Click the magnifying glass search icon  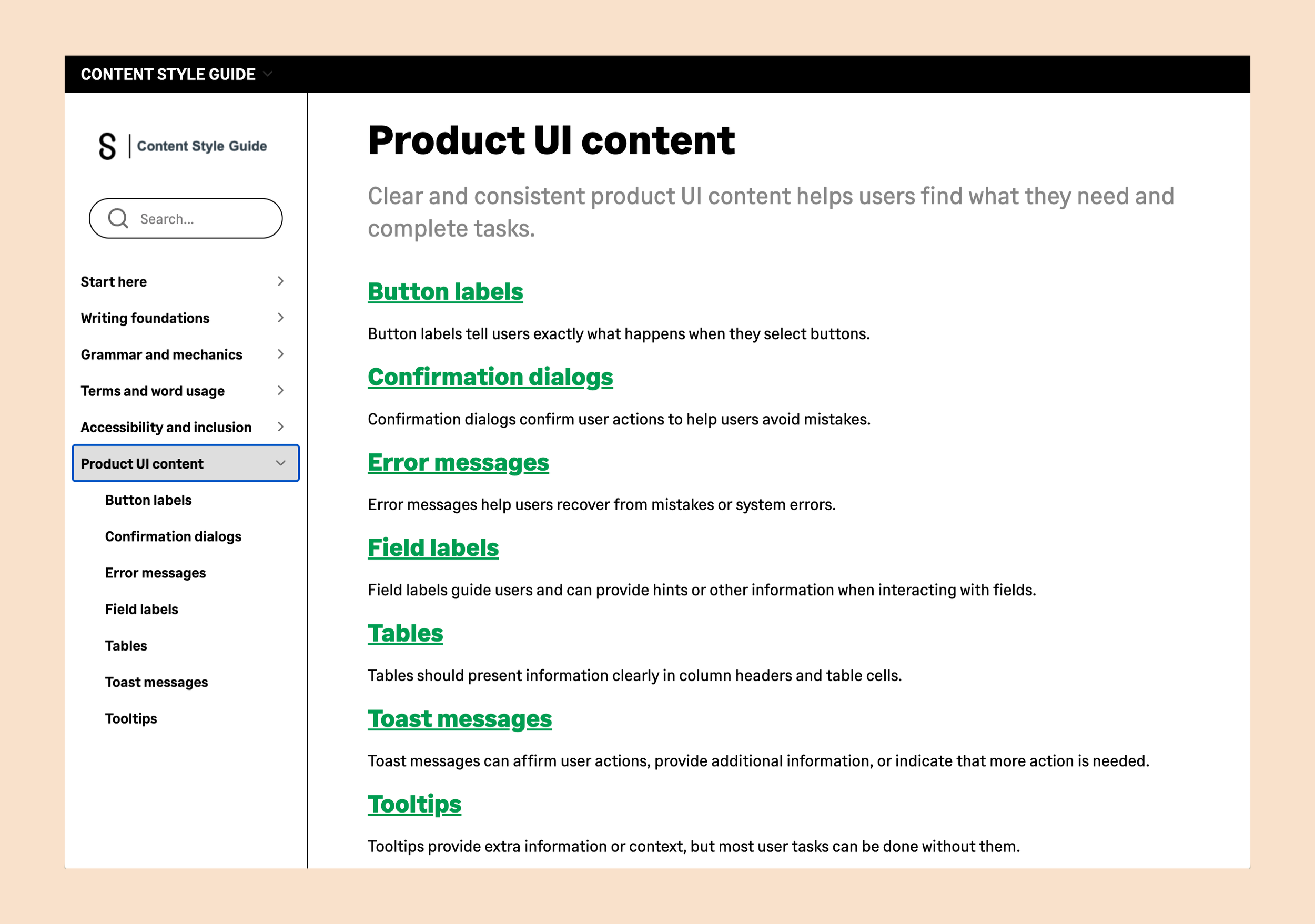118,218
